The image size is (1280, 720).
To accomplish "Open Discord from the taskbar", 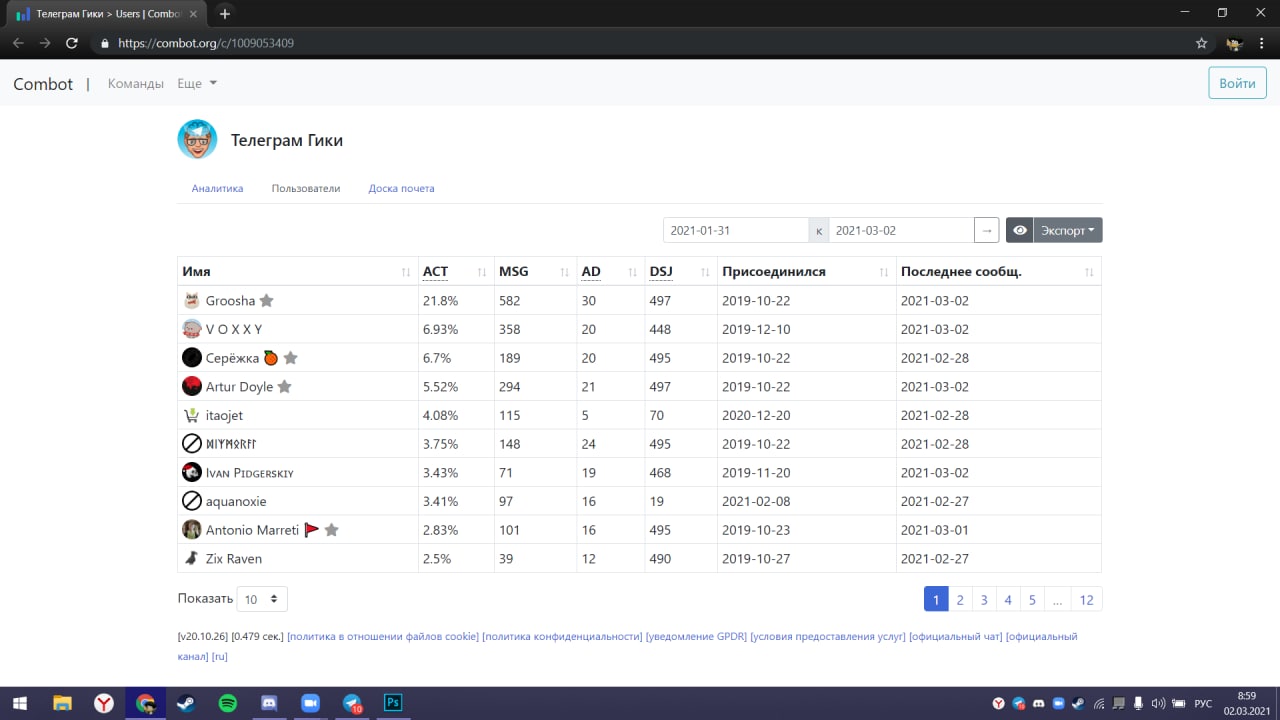I will pyautogui.click(x=269, y=703).
